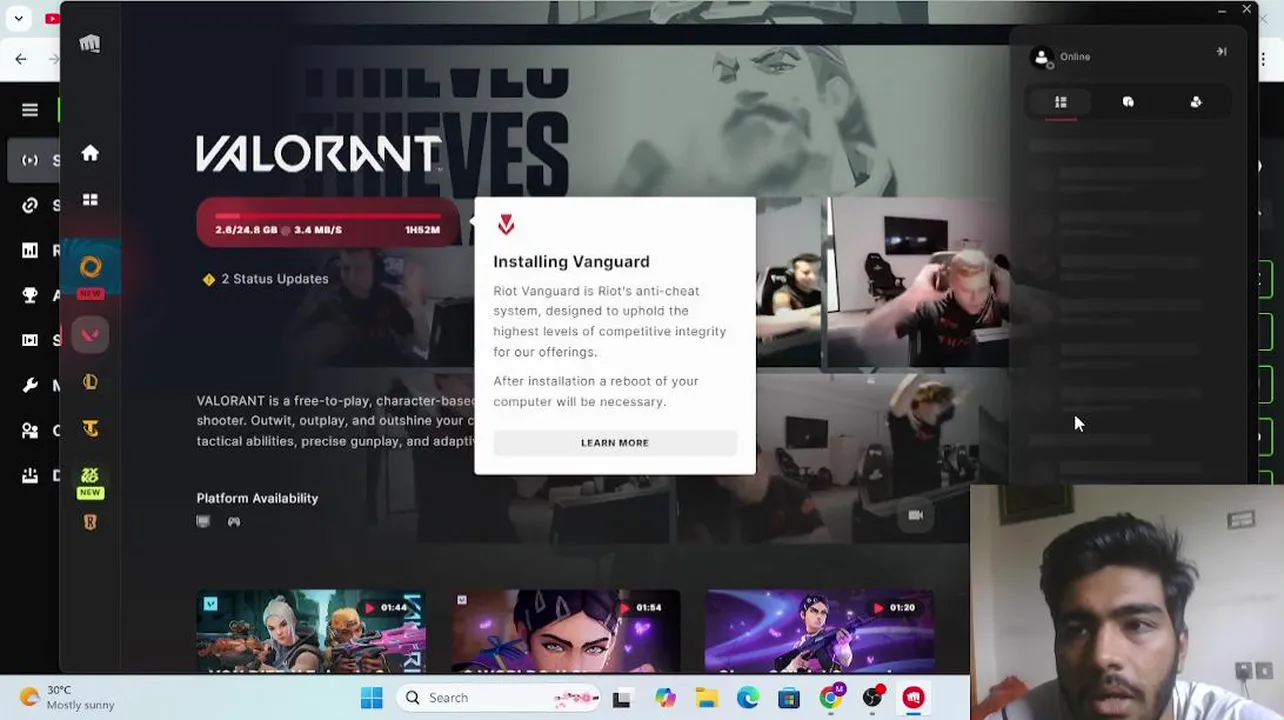The height and width of the screenshot is (720, 1284).
Task: Click the taskbar Search box
Action: 500,698
